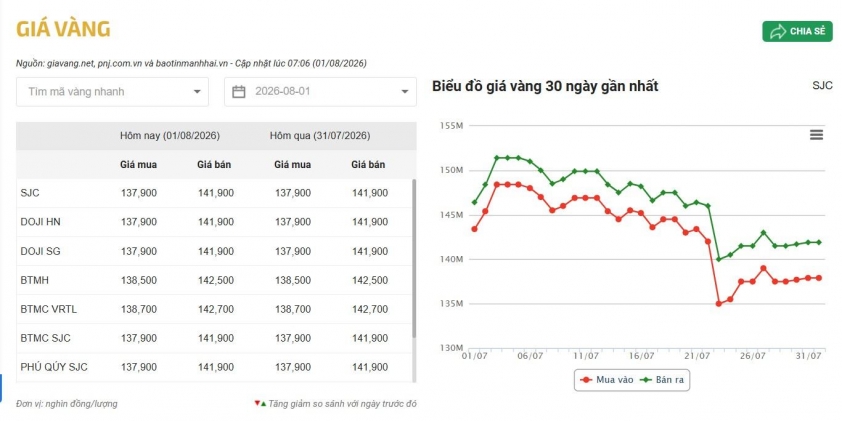Click the GIÁ VÀNG page heading

click(x=63, y=29)
